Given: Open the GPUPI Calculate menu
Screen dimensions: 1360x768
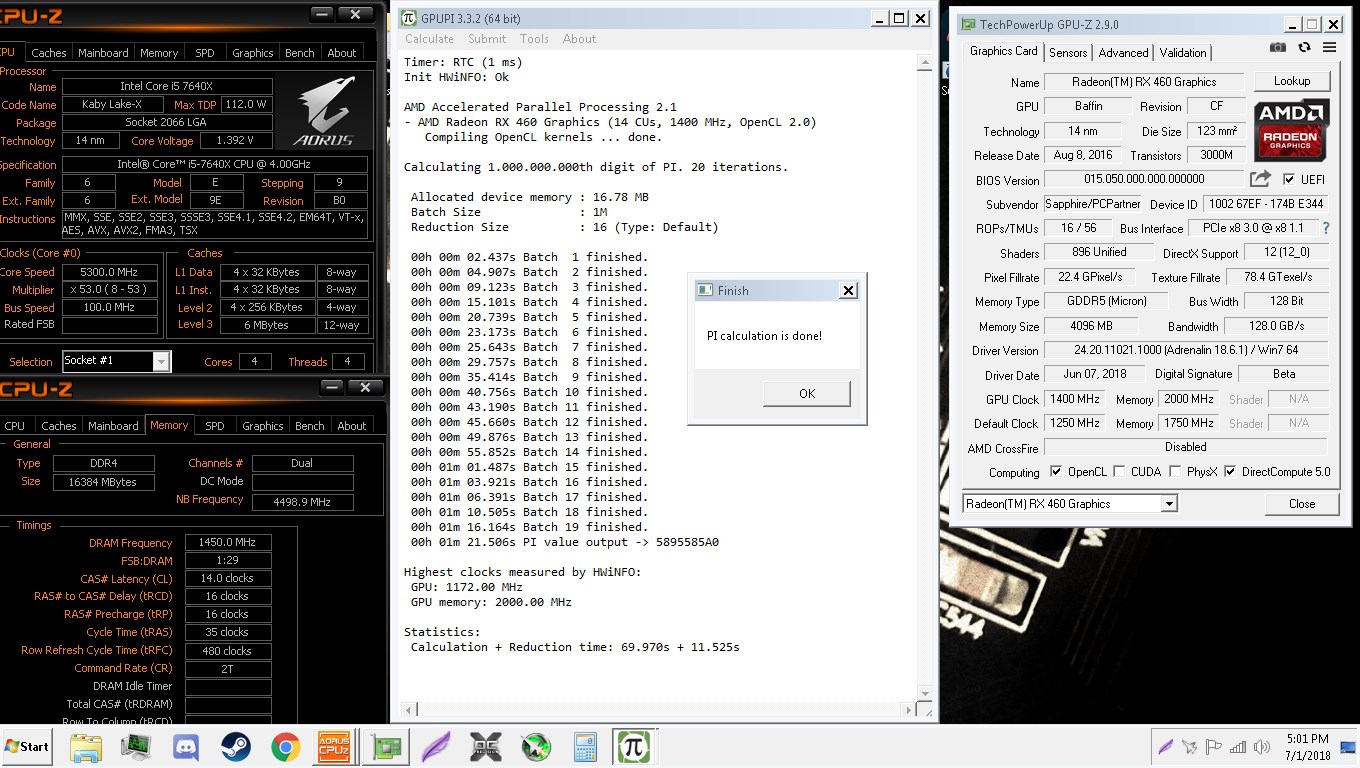Looking at the screenshot, I should (429, 39).
